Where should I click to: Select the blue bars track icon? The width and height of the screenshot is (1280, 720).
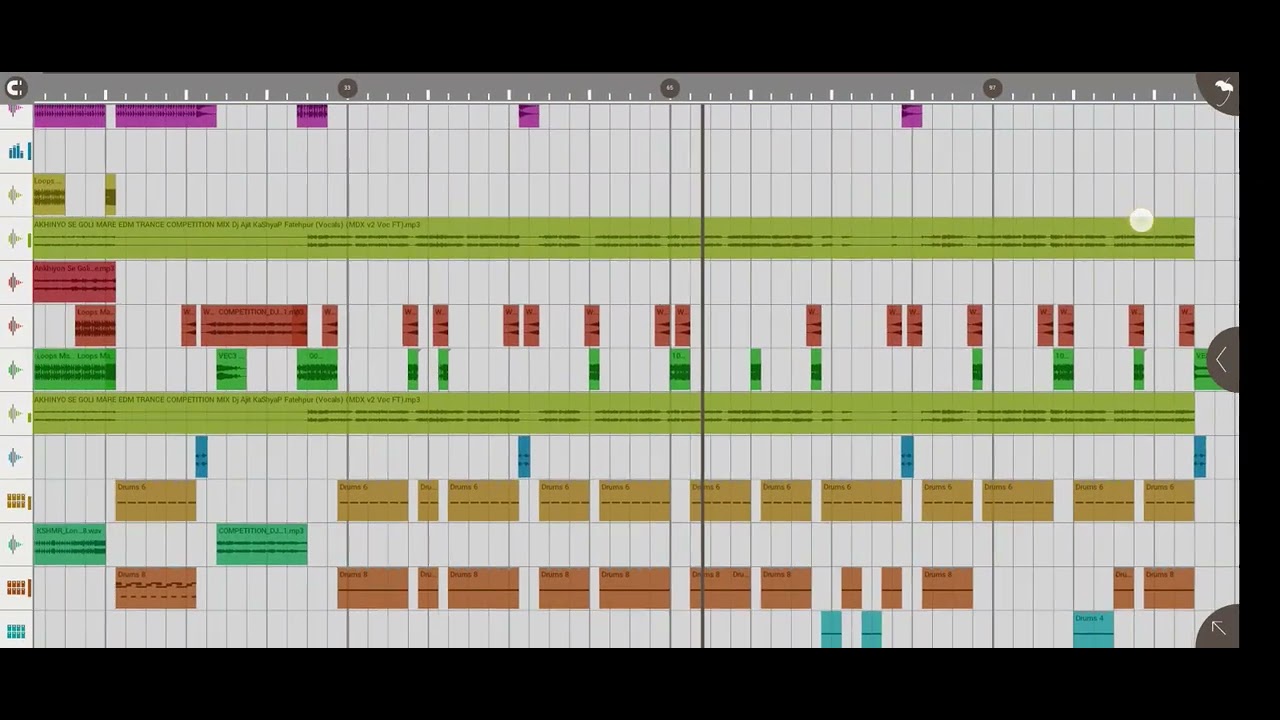(15, 152)
